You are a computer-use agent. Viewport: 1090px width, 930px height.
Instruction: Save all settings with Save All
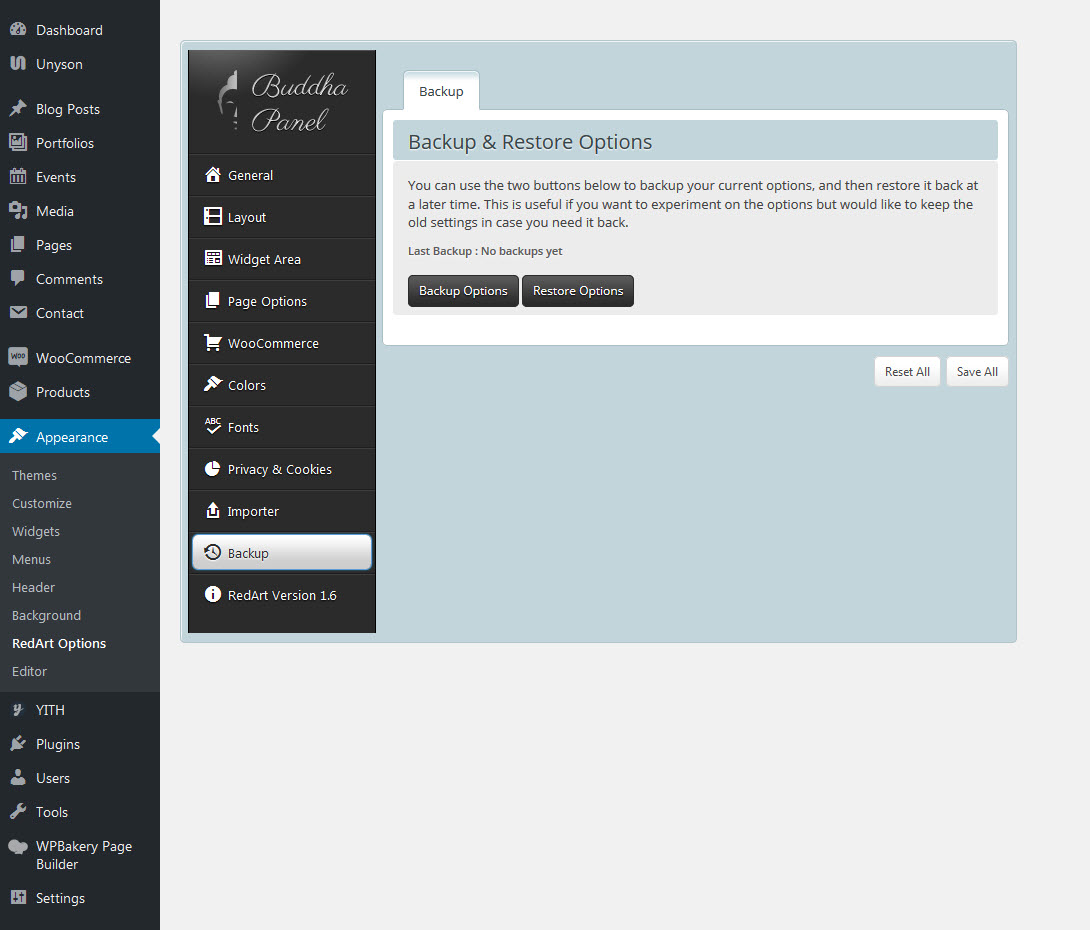977,372
